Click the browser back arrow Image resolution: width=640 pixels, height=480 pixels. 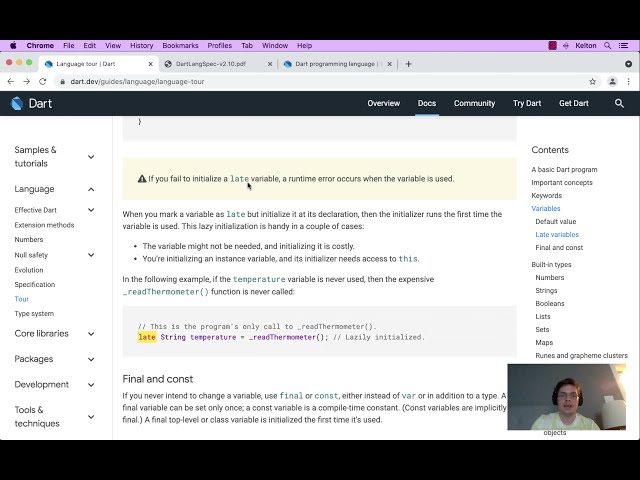click(x=11, y=81)
